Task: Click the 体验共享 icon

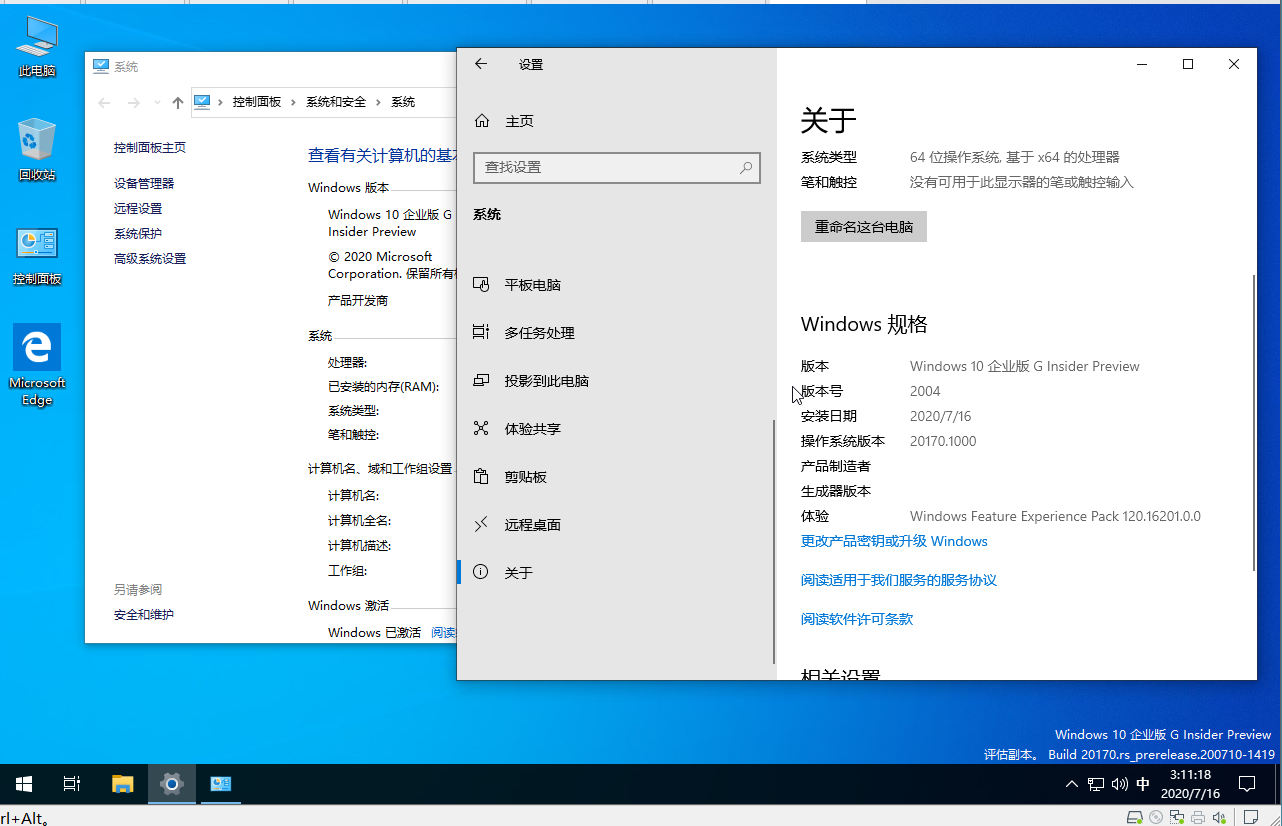Action: (481, 429)
